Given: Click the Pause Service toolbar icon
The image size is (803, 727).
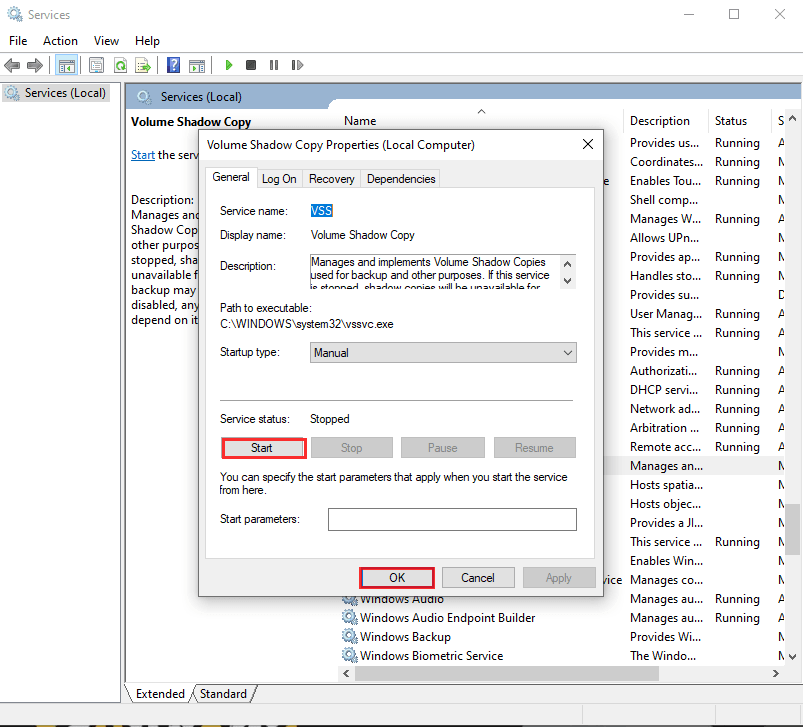Looking at the screenshot, I should pyautogui.click(x=274, y=65).
